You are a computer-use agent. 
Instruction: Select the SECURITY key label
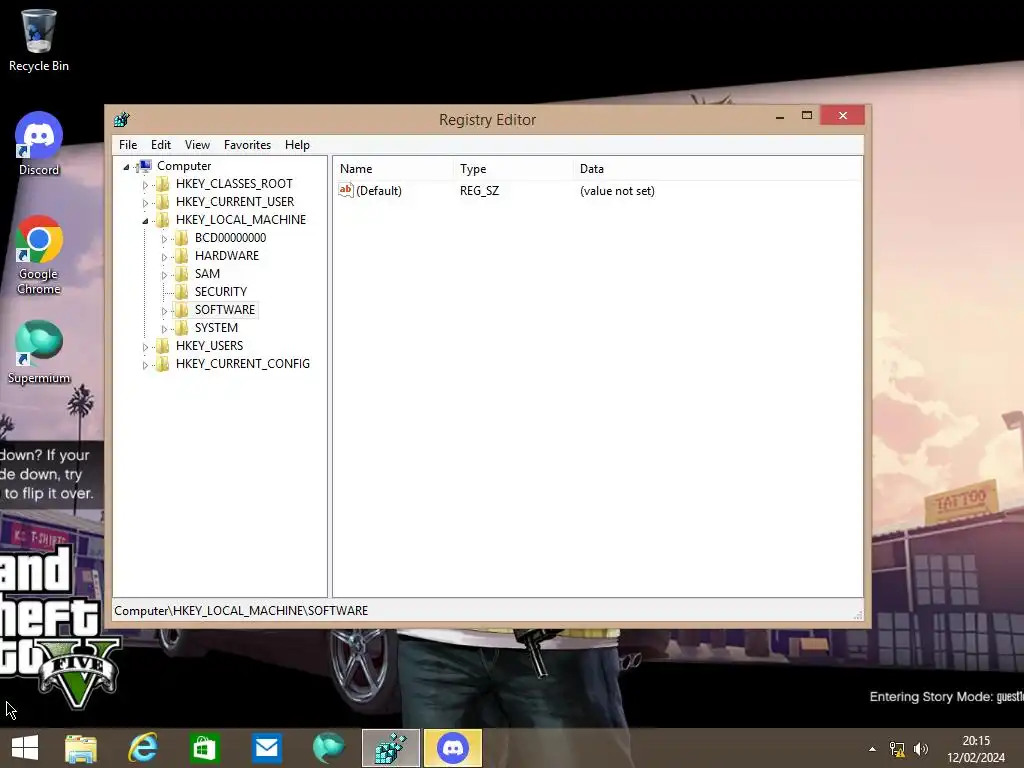point(221,291)
